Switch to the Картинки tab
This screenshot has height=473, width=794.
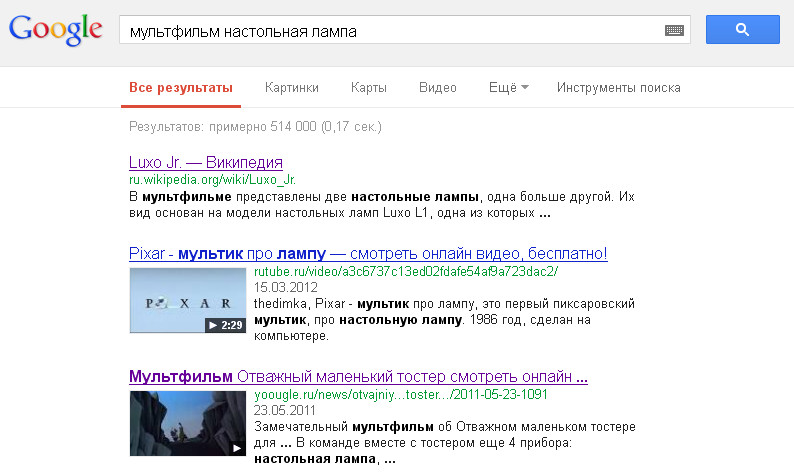(x=292, y=88)
